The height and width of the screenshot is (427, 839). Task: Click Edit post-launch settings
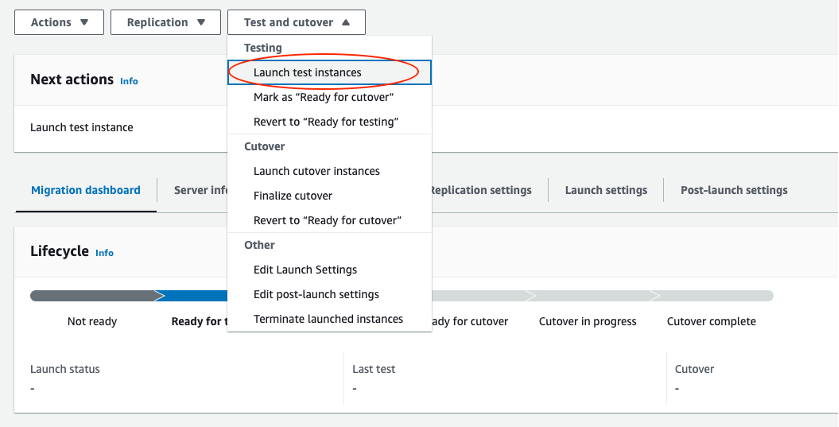point(316,295)
